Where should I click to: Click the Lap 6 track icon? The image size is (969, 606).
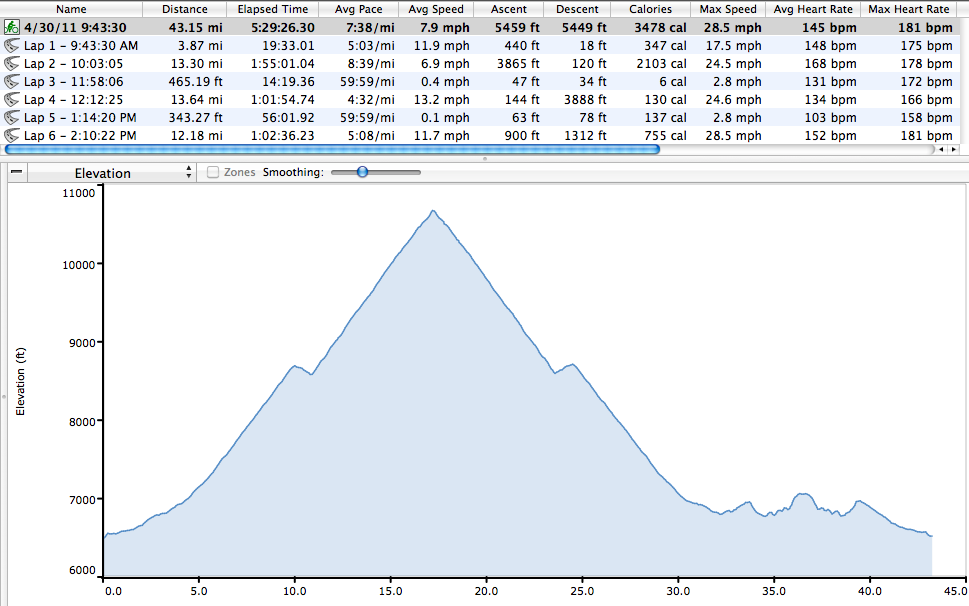[12, 135]
